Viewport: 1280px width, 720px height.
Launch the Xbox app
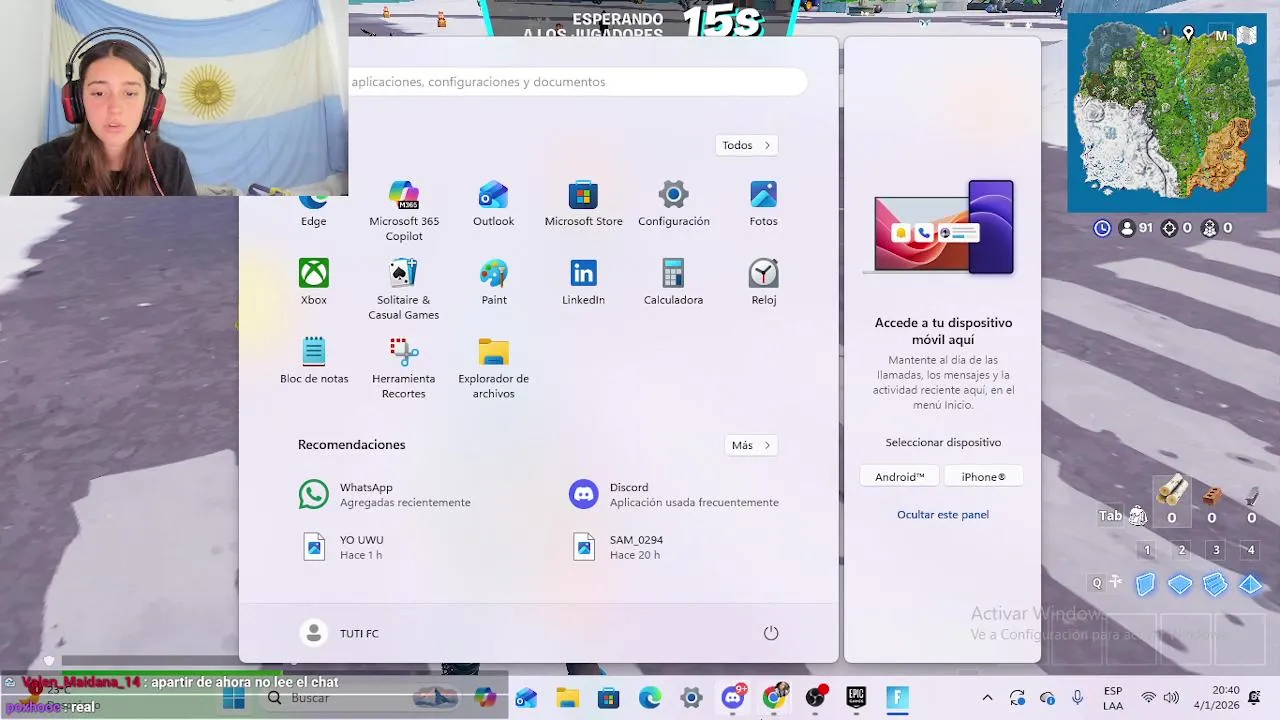pos(314,282)
